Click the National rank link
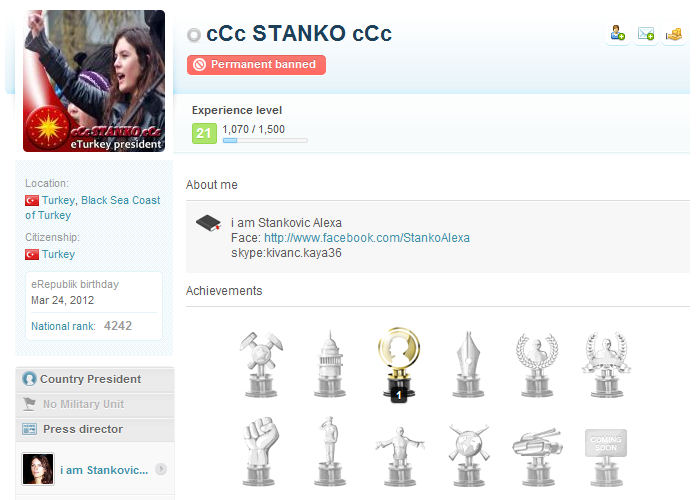This screenshot has width=700, height=500. 63,326
